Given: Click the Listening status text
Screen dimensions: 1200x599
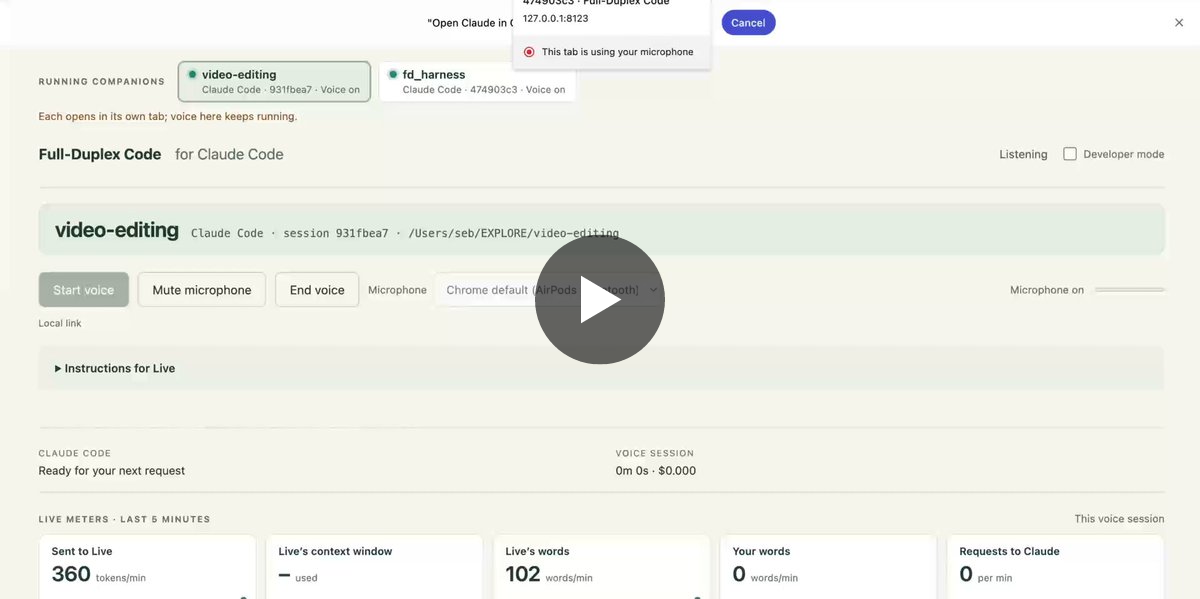Looking at the screenshot, I should (x=1023, y=154).
